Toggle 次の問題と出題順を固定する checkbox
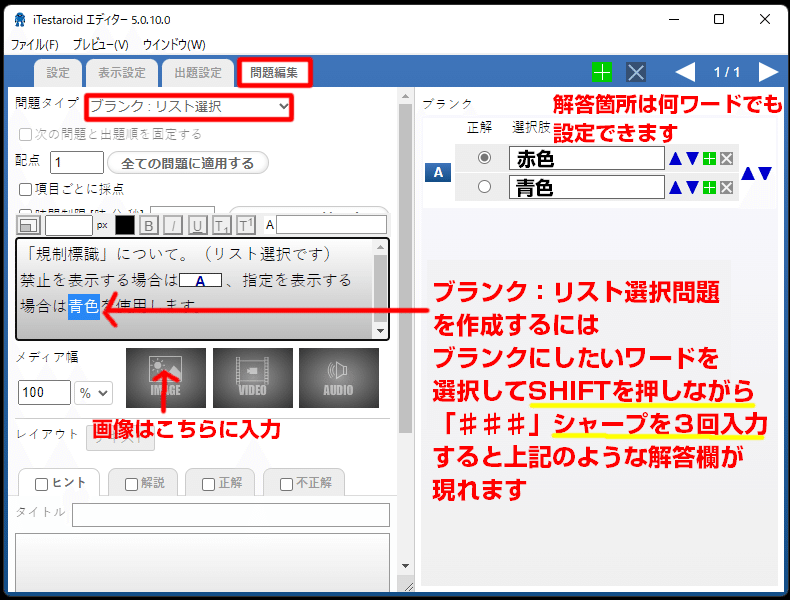Image resolution: width=790 pixels, height=600 pixels. click(25, 135)
